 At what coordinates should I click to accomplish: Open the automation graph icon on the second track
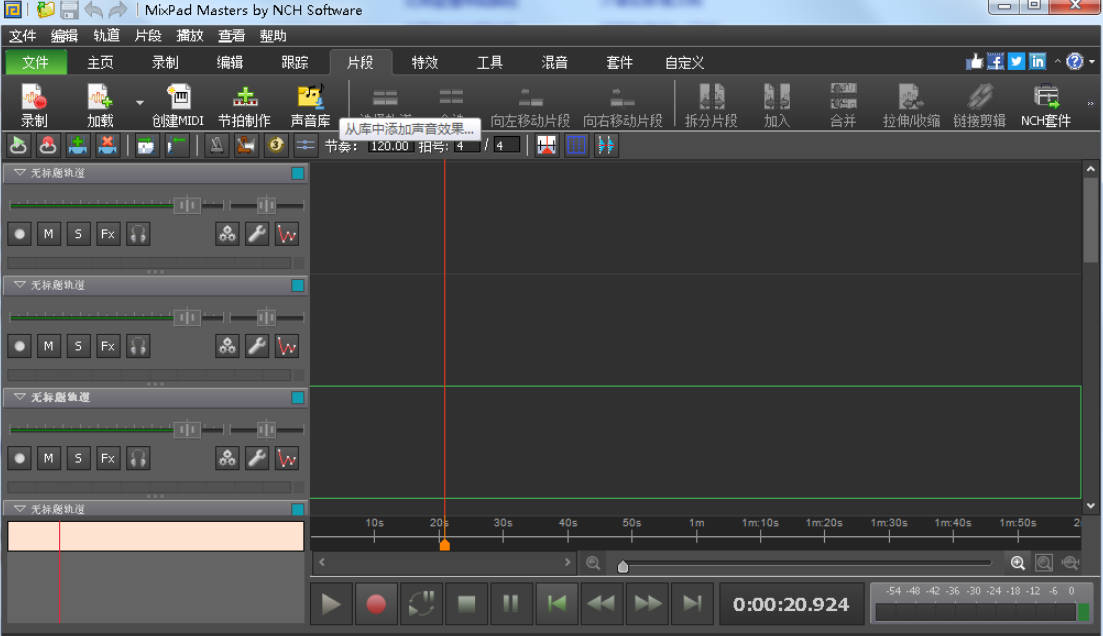pos(287,346)
